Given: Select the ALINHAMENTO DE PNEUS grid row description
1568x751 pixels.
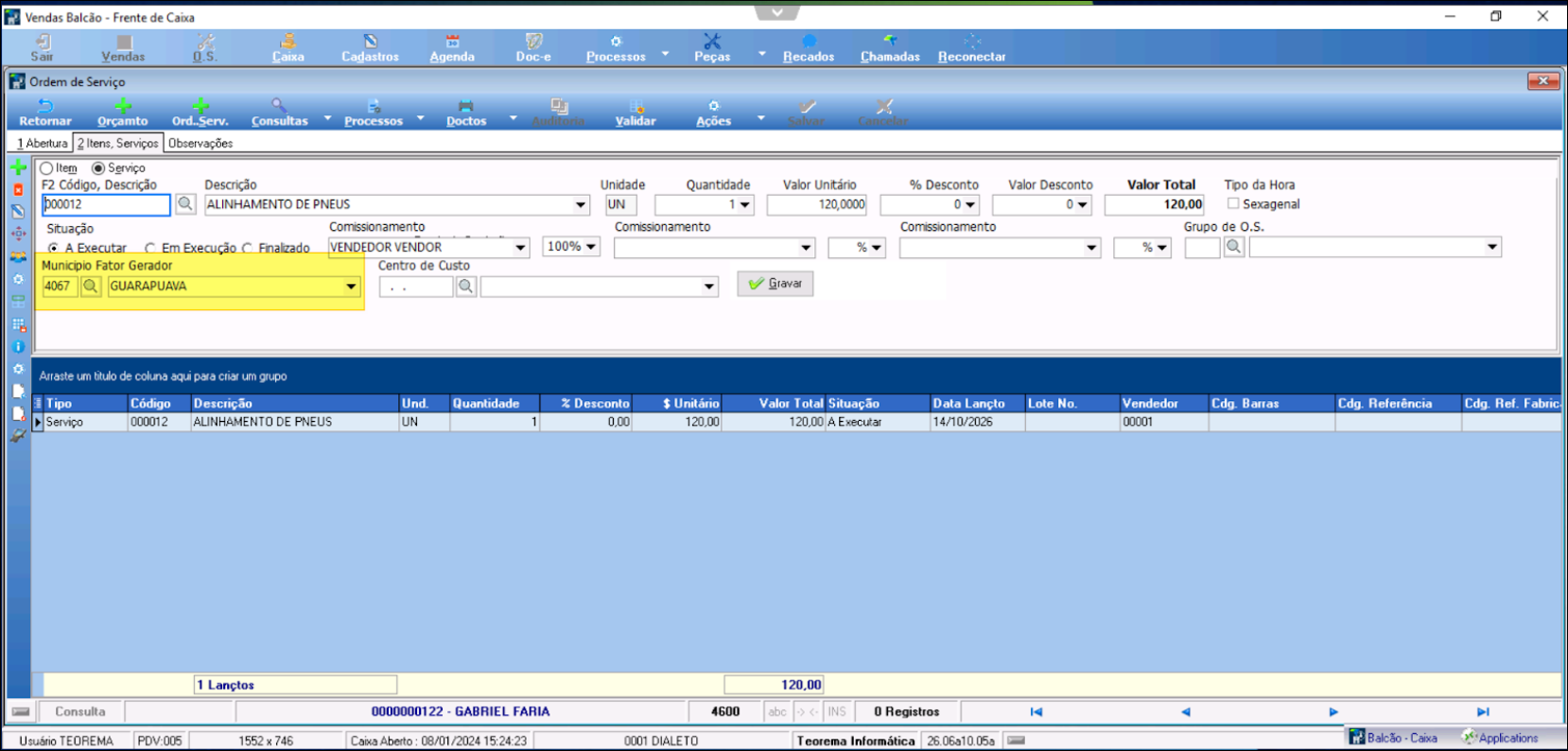Looking at the screenshot, I should pyautogui.click(x=263, y=422).
